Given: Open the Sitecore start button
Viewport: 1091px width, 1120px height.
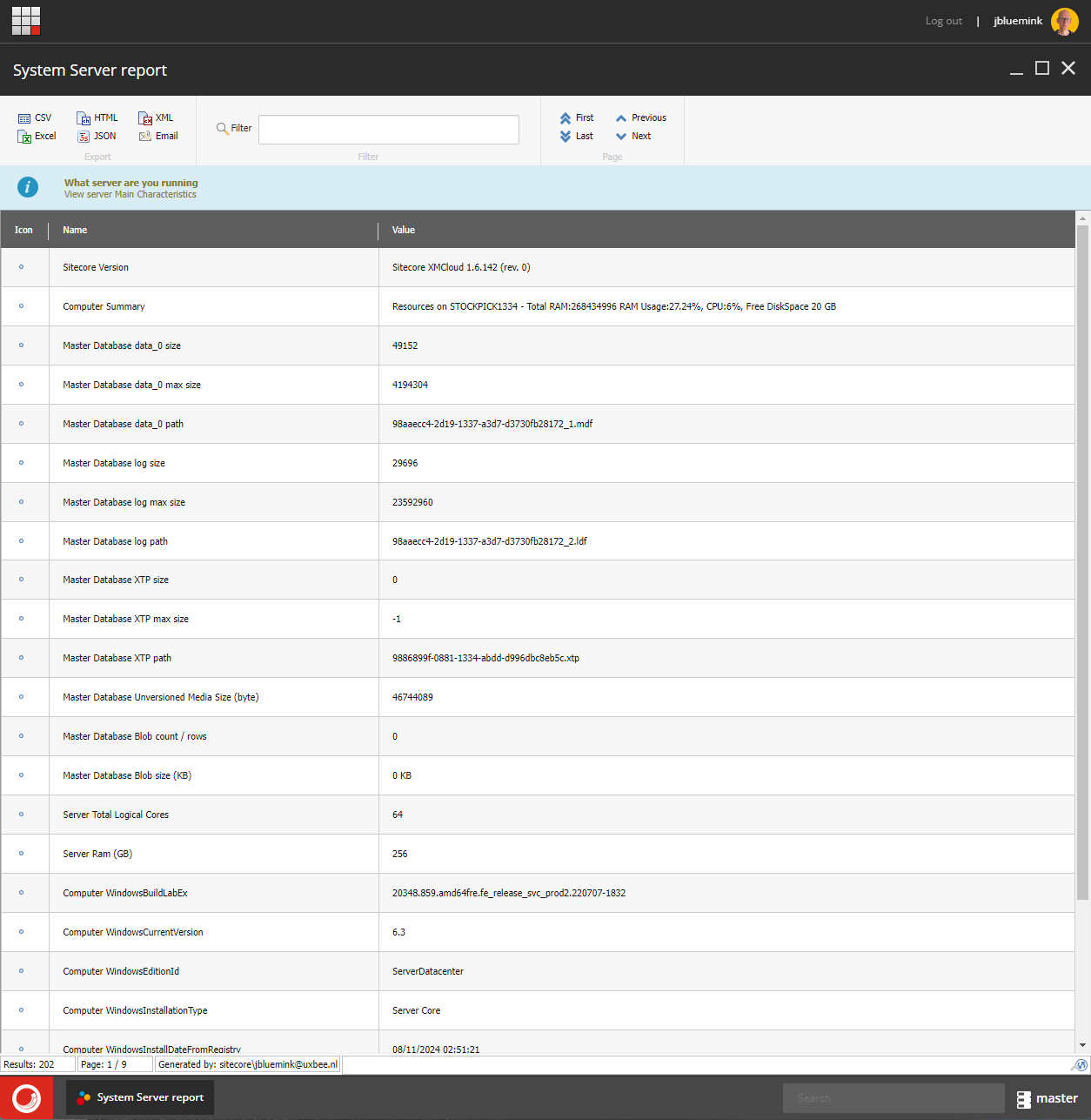Looking at the screenshot, I should pos(26,1098).
